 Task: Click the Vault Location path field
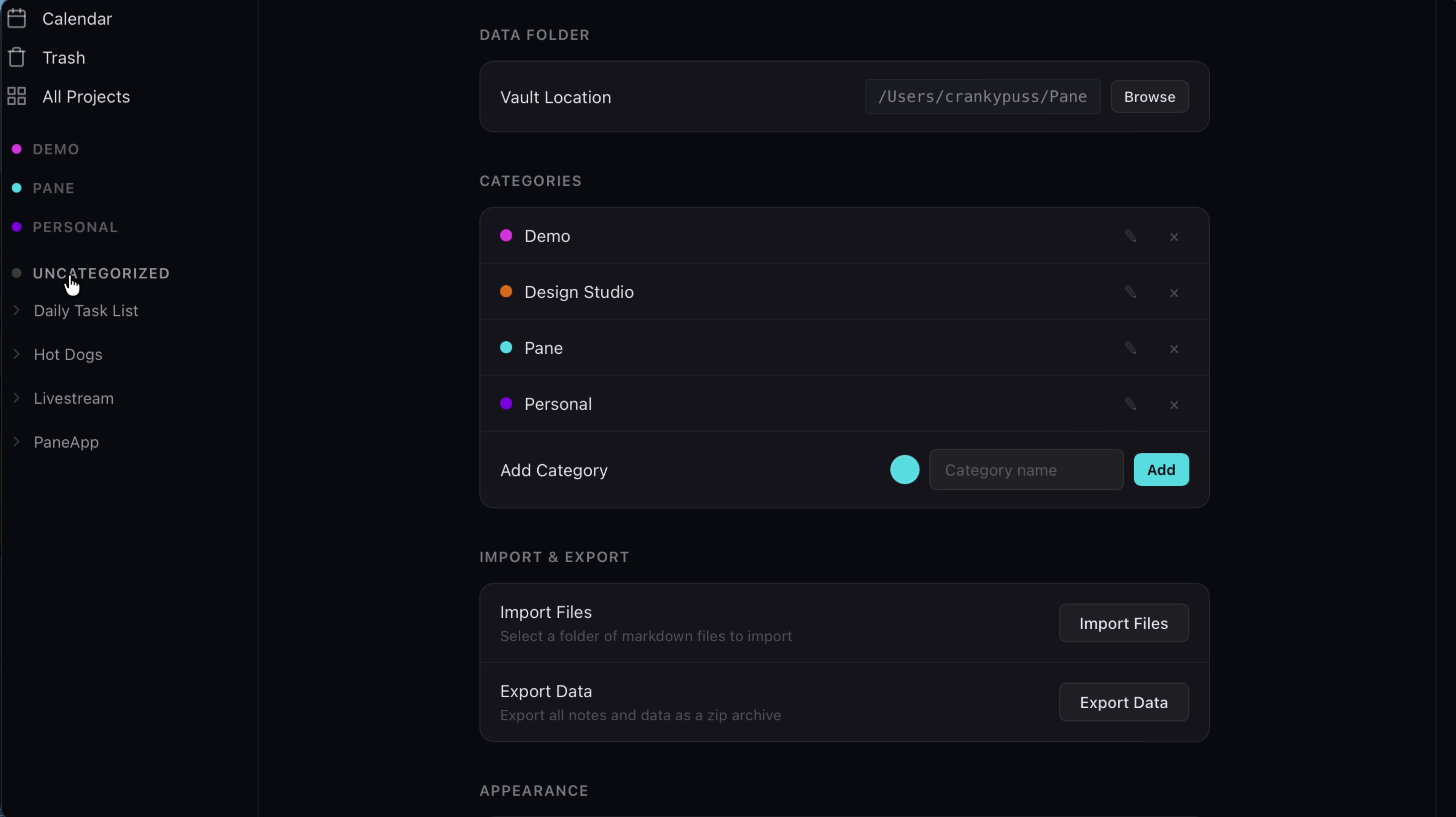click(x=982, y=97)
